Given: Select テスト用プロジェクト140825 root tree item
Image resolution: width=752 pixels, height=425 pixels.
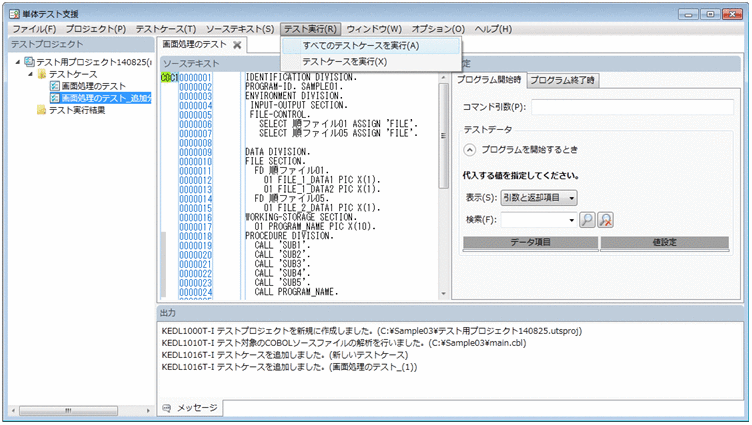Looking at the screenshot, I should pyautogui.click(x=94, y=62).
